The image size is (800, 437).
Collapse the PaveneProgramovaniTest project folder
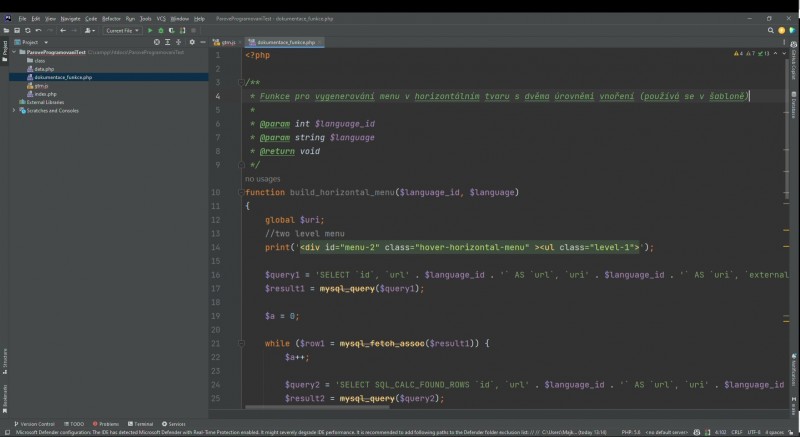tap(14, 53)
